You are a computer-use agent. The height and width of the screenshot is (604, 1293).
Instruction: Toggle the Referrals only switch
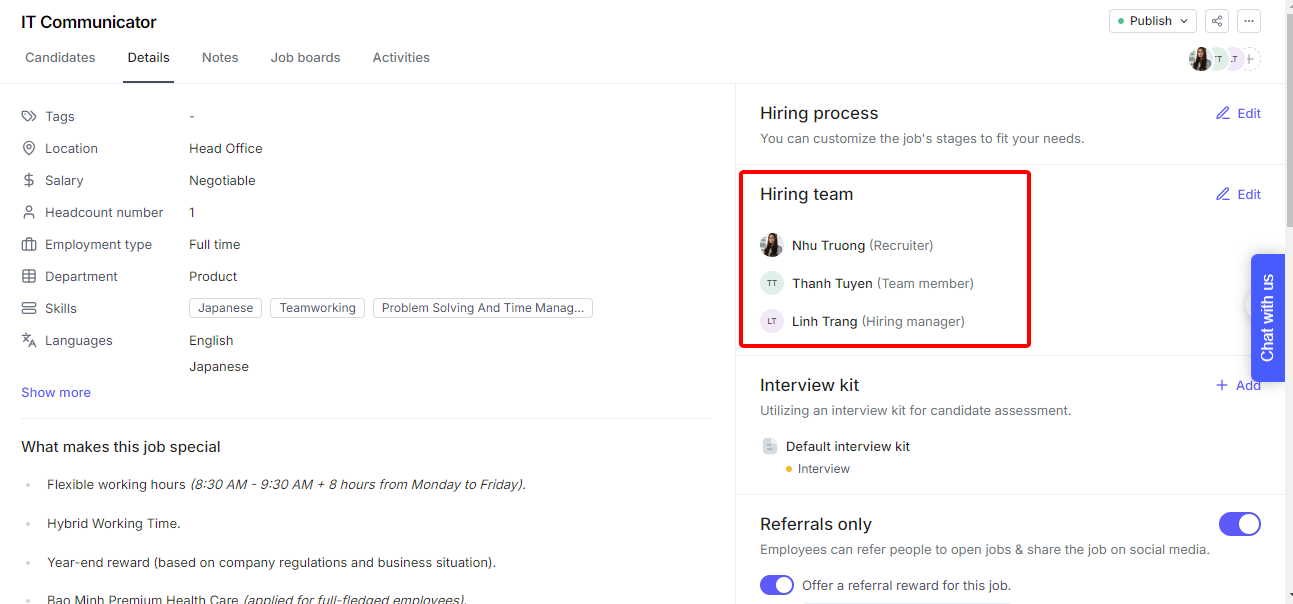coord(1239,524)
